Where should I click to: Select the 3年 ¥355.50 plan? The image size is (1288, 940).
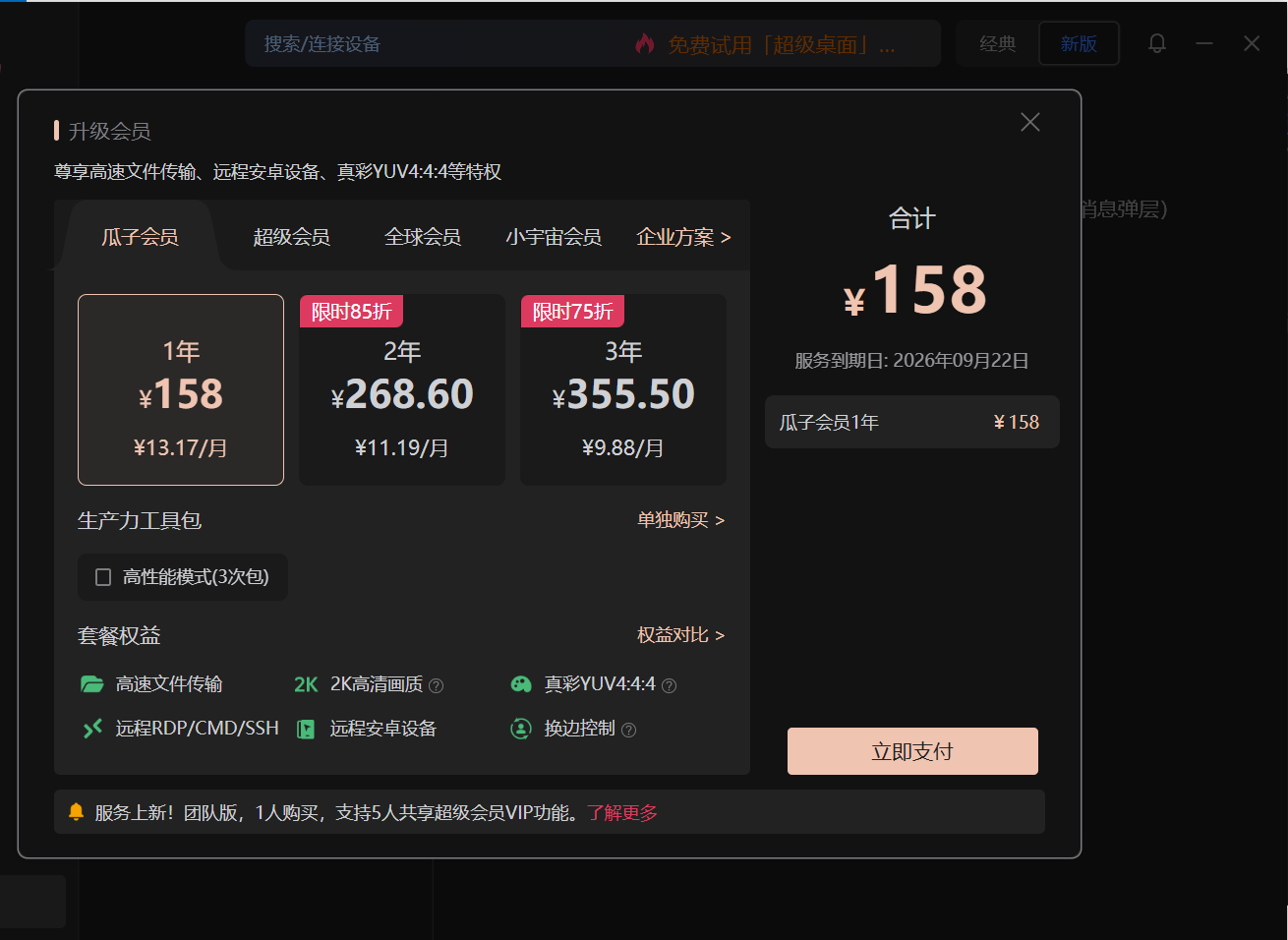(x=623, y=390)
